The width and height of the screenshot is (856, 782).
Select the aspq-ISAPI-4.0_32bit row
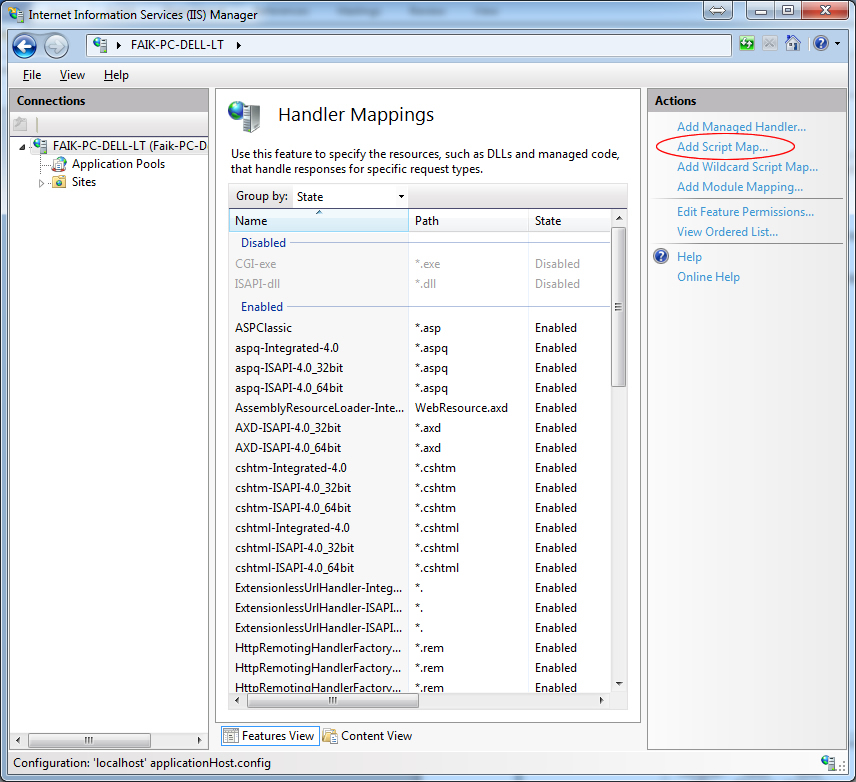coord(419,368)
